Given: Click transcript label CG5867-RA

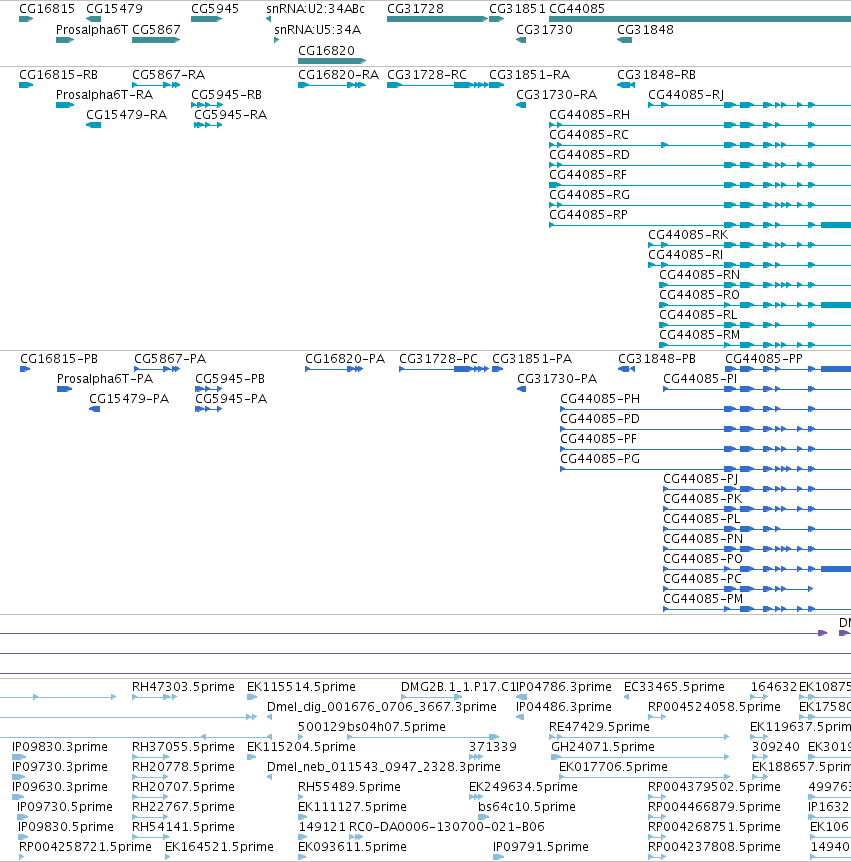Looking at the screenshot, I should (168, 75).
